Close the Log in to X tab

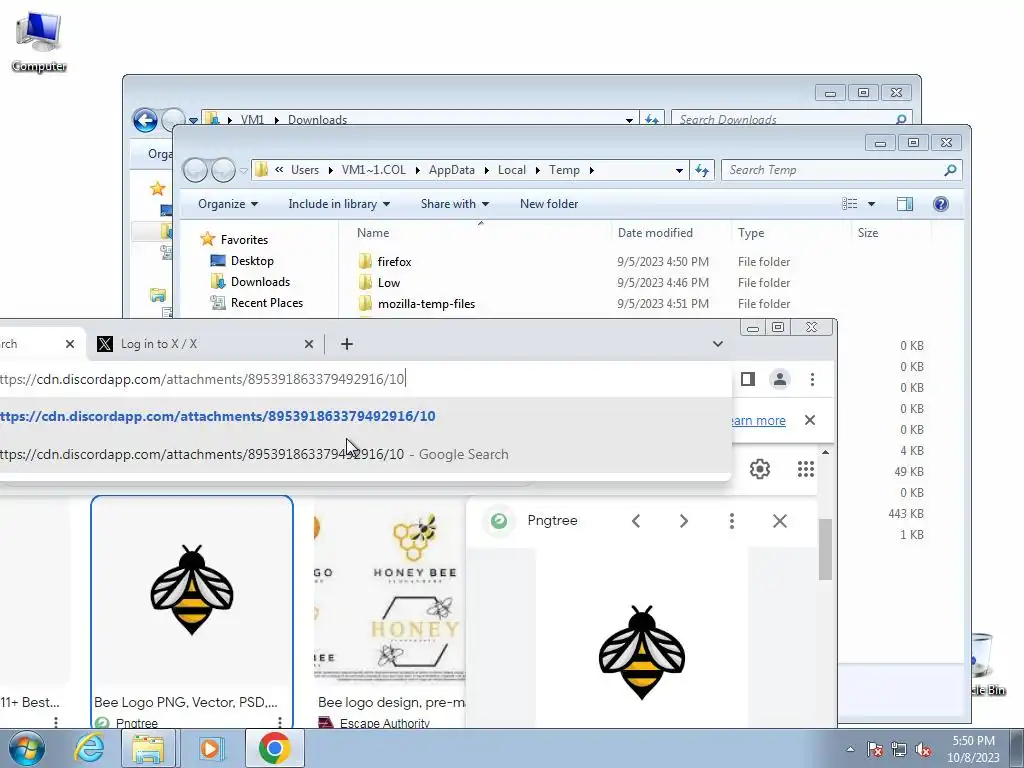(x=309, y=344)
